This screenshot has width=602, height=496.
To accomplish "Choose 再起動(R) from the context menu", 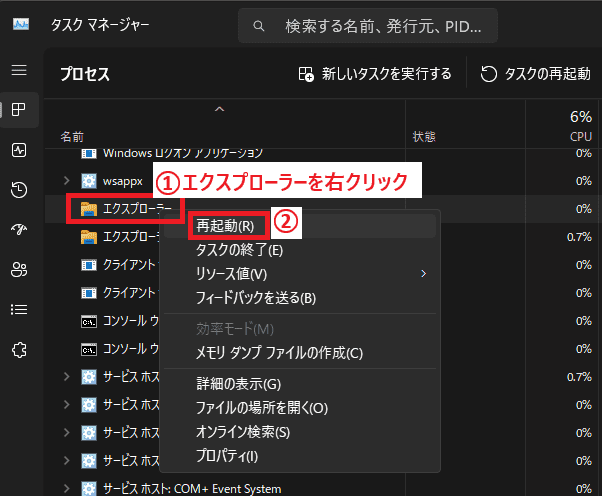I will click(x=224, y=226).
